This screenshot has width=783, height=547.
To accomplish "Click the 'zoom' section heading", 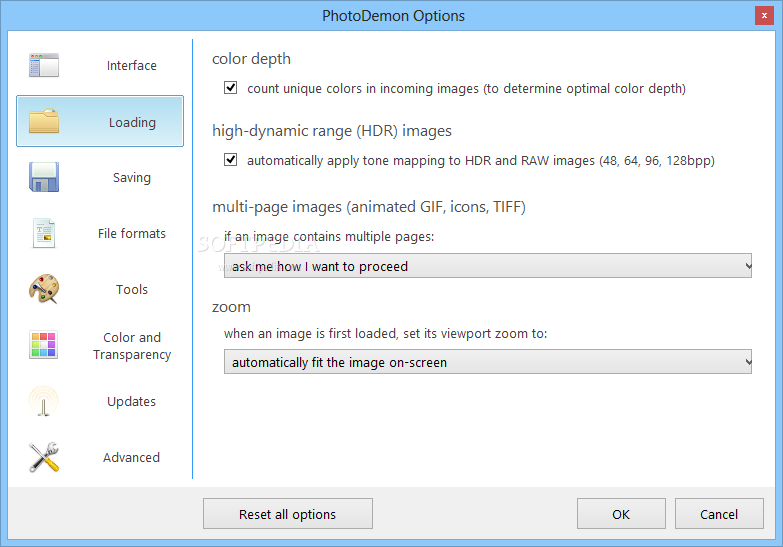I will (x=231, y=306).
